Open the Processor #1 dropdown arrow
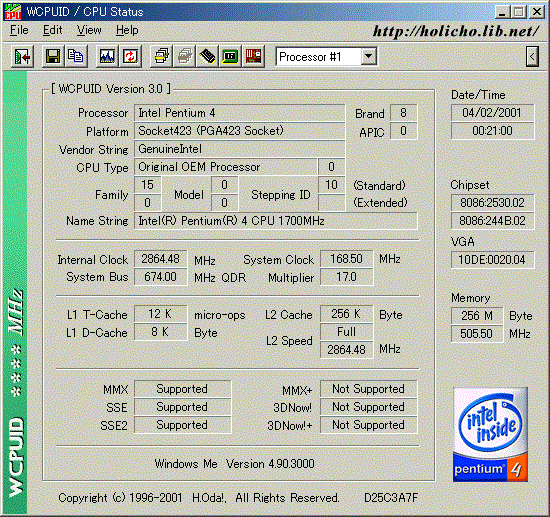The height and width of the screenshot is (517, 550). (x=368, y=56)
